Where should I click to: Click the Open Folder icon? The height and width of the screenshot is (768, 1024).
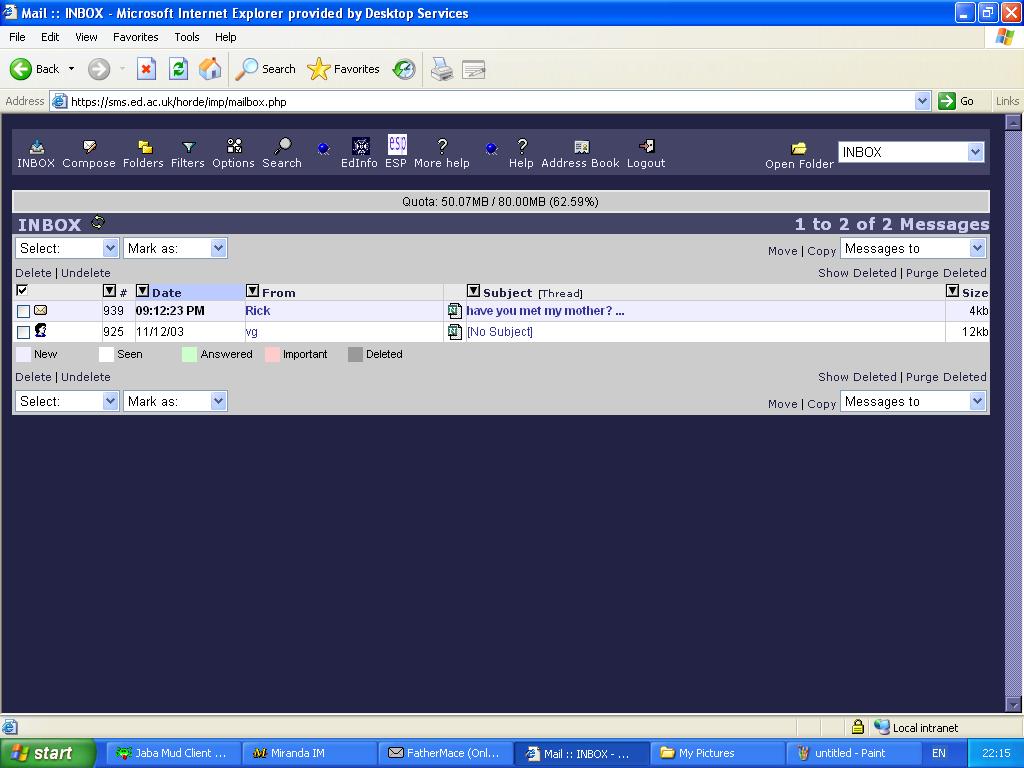click(799, 148)
